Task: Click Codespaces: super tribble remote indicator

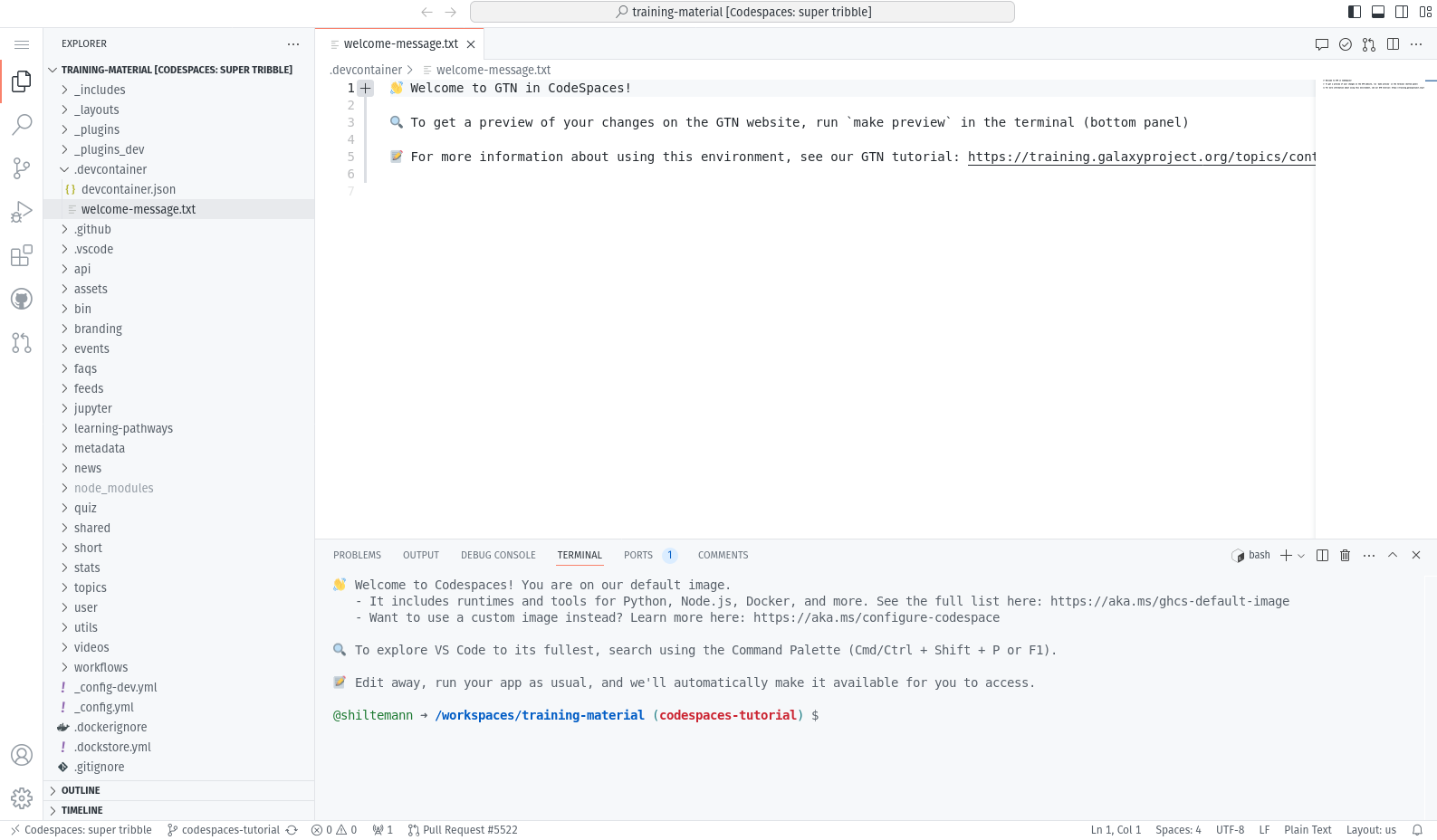Action: click(x=81, y=830)
